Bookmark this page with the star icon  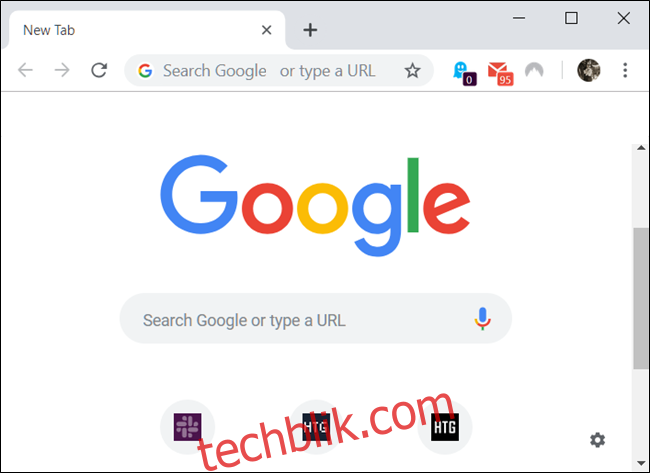click(412, 70)
